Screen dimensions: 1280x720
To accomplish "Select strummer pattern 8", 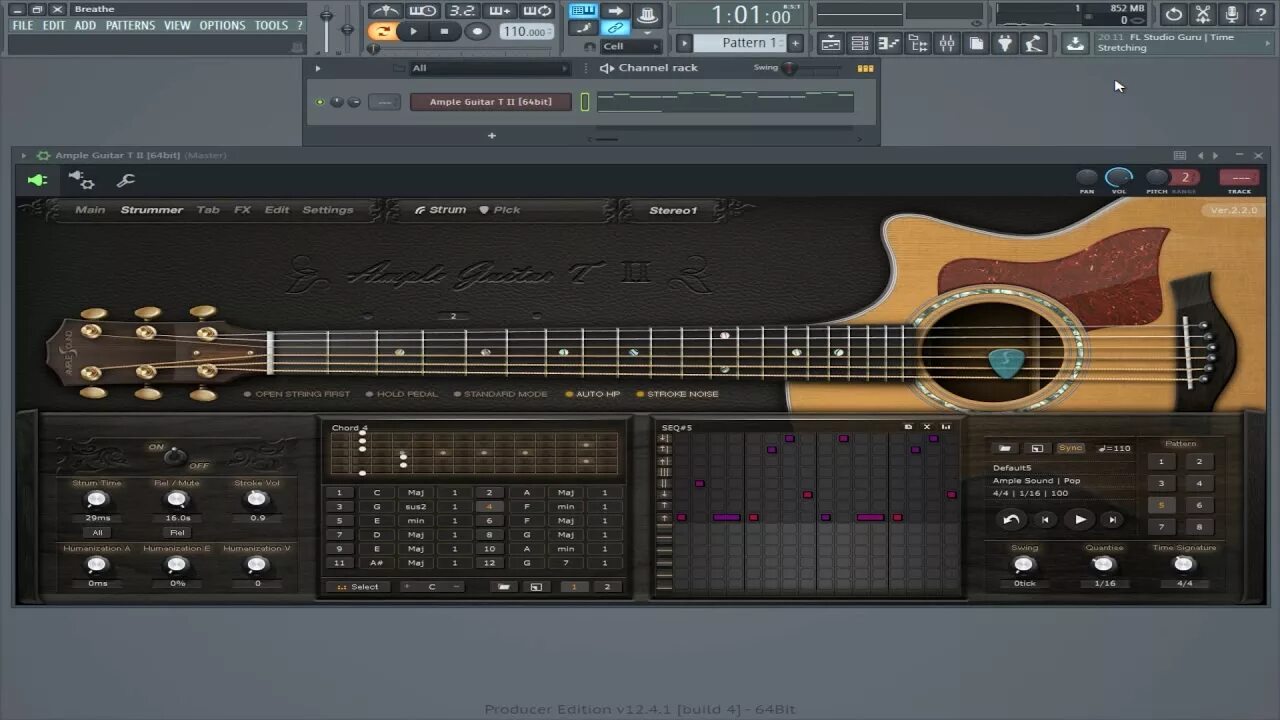I will (1199, 526).
